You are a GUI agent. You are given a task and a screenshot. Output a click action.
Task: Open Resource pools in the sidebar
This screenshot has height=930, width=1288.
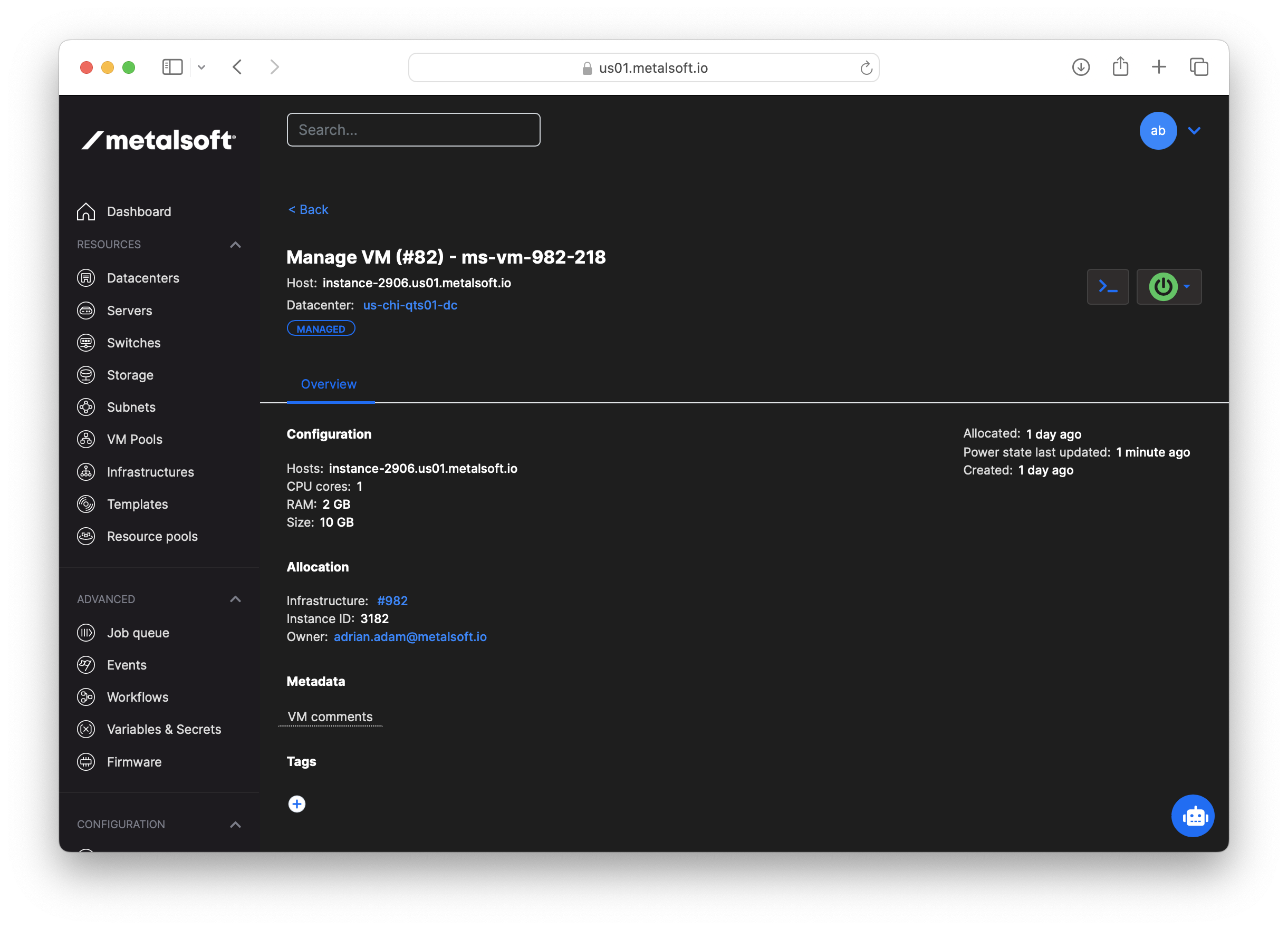152,536
